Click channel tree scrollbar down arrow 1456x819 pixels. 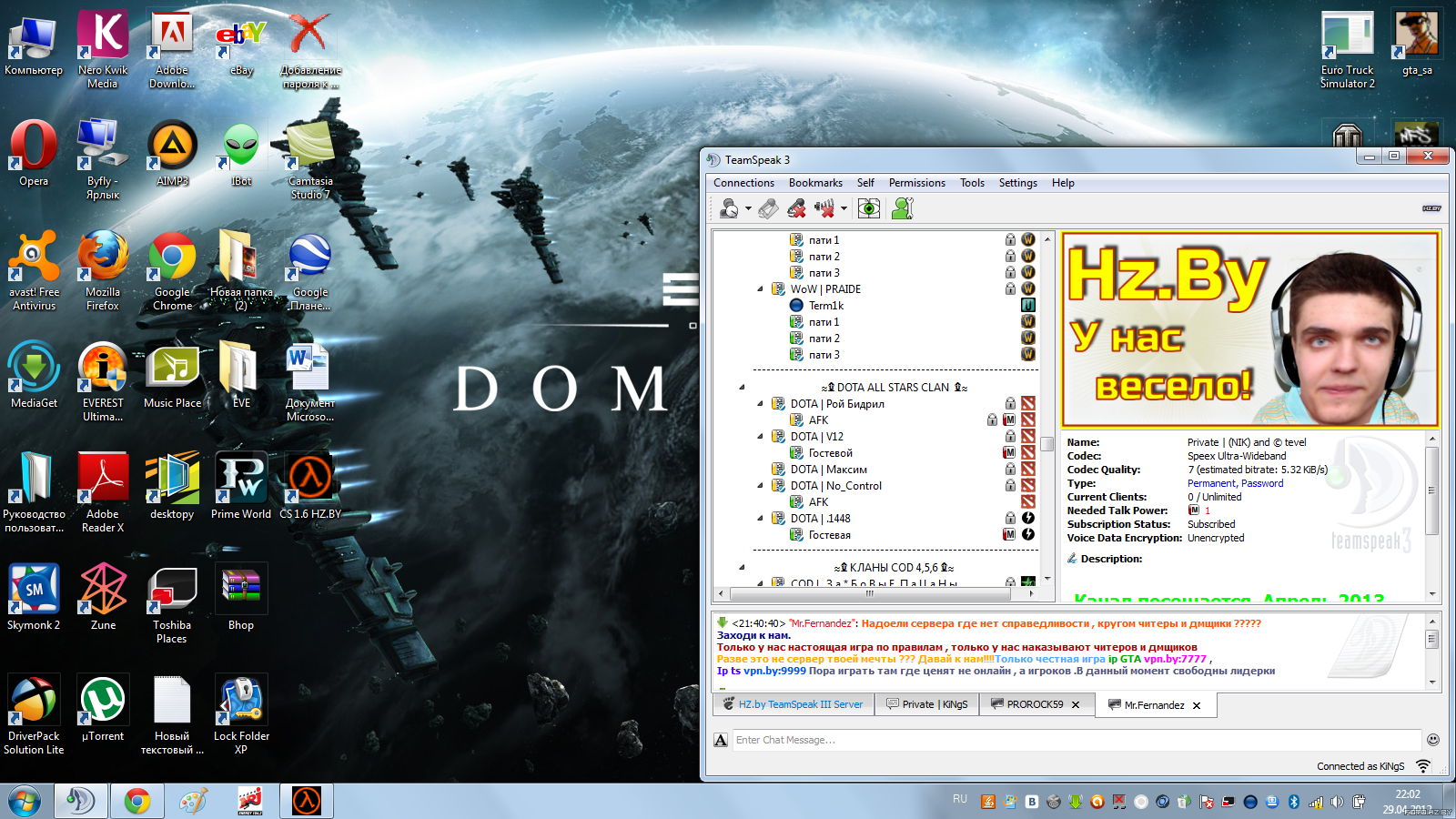tap(1047, 578)
